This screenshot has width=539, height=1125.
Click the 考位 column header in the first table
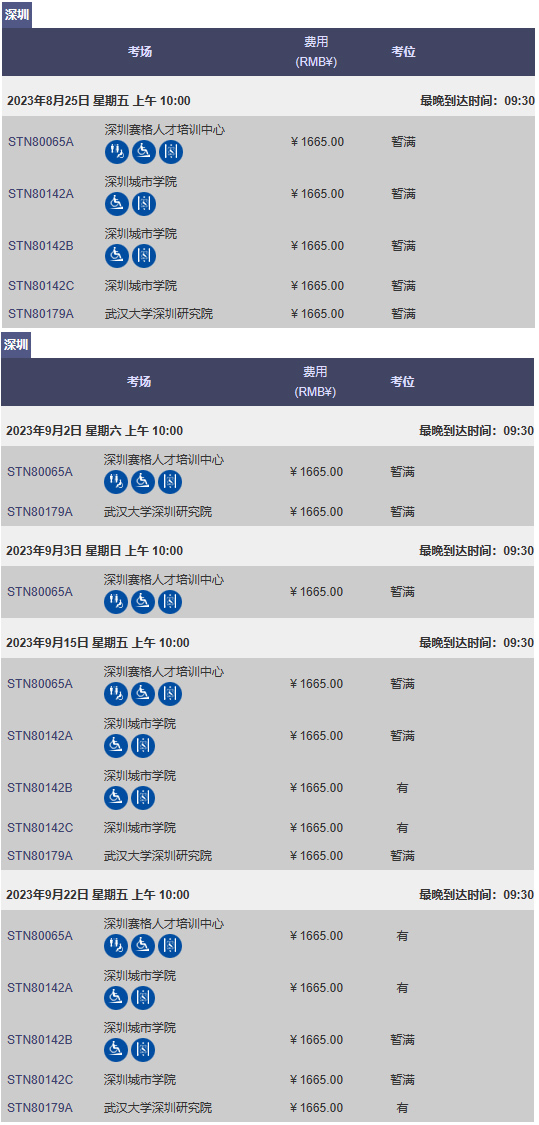403,52
